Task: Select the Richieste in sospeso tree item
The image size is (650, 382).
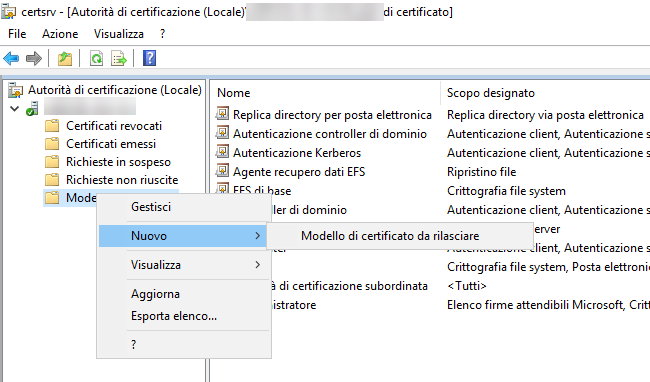Action: pos(118,162)
